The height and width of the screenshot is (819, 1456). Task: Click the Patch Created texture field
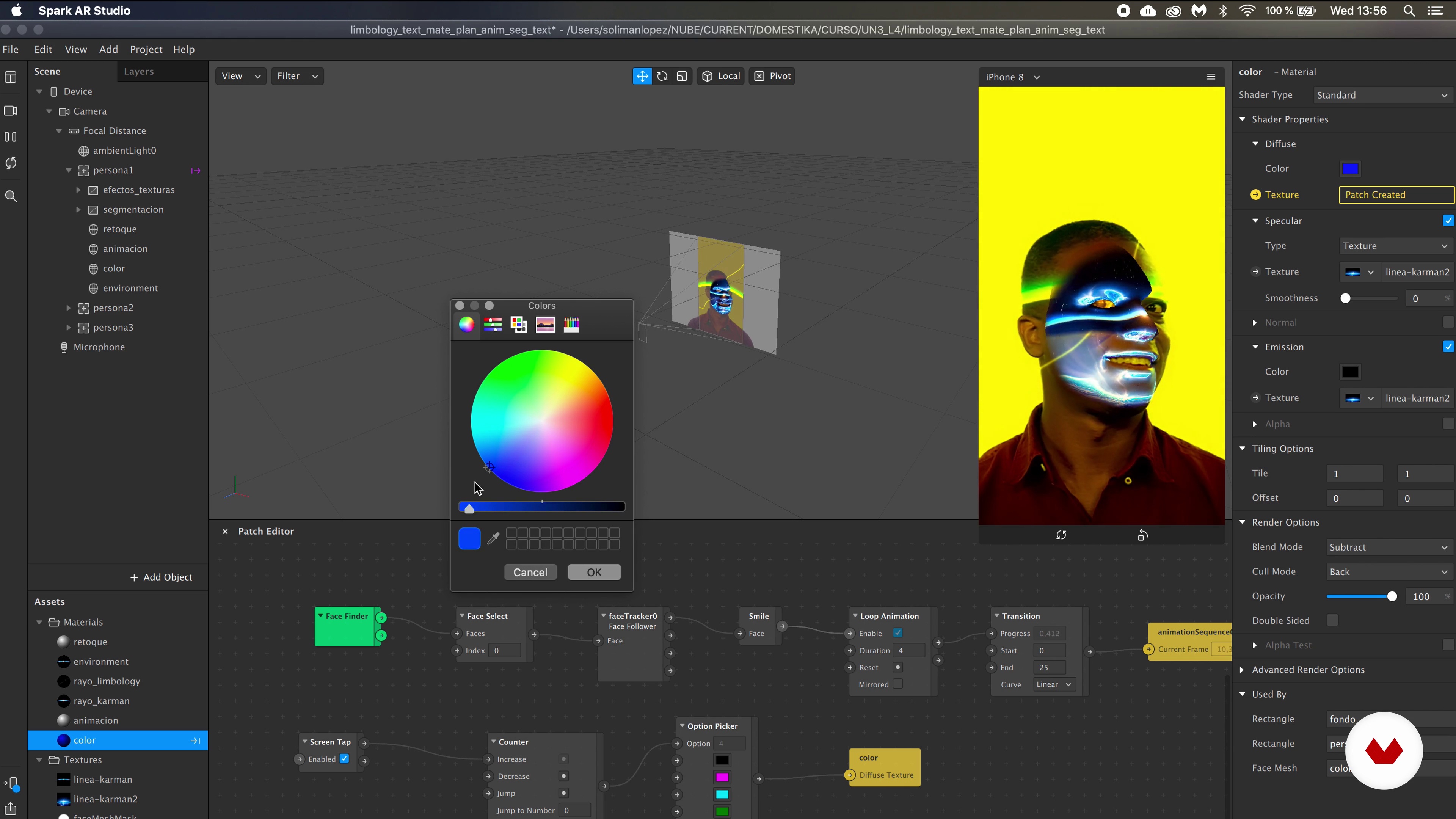click(x=1396, y=195)
